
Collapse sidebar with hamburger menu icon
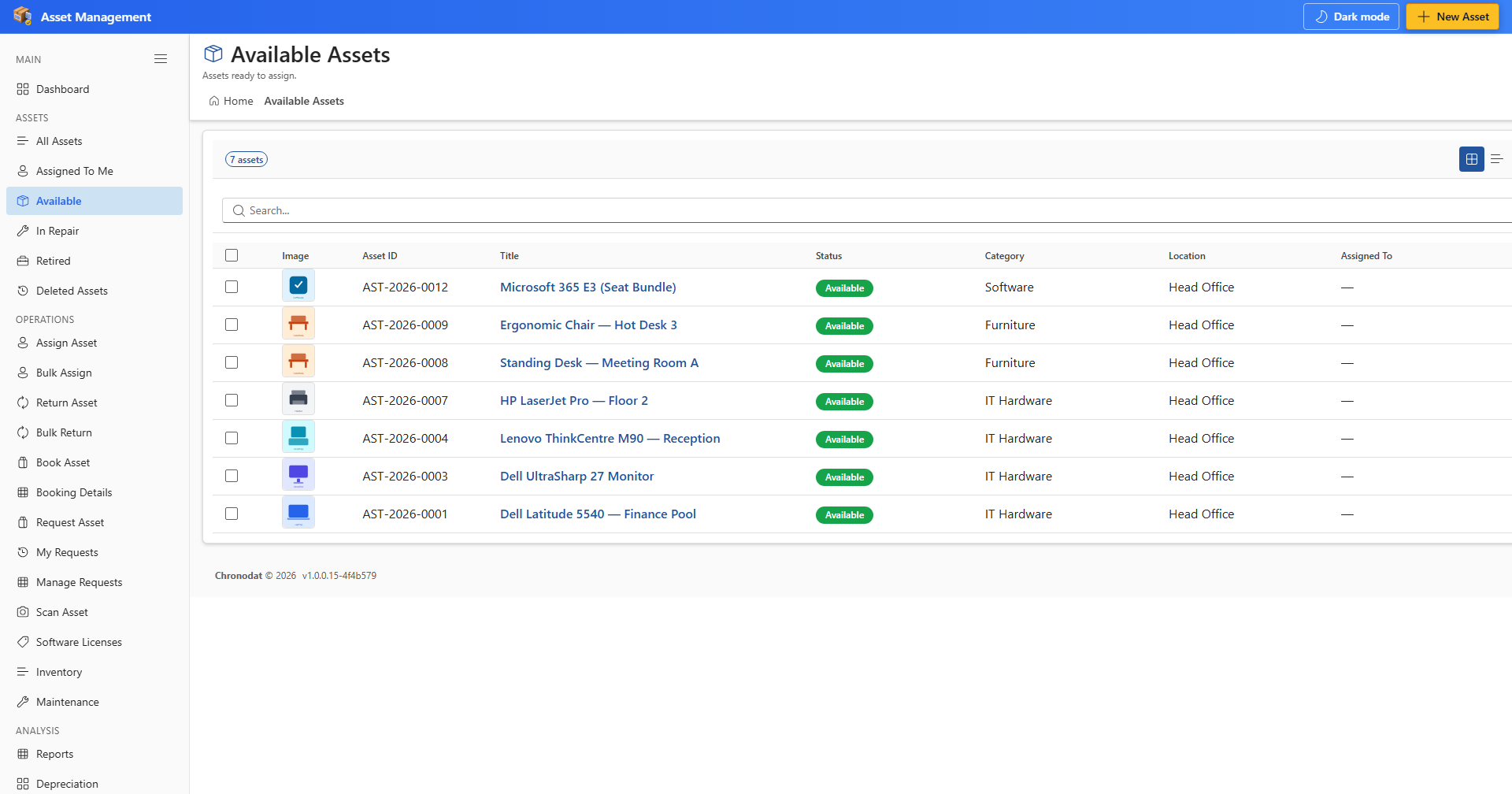point(161,59)
